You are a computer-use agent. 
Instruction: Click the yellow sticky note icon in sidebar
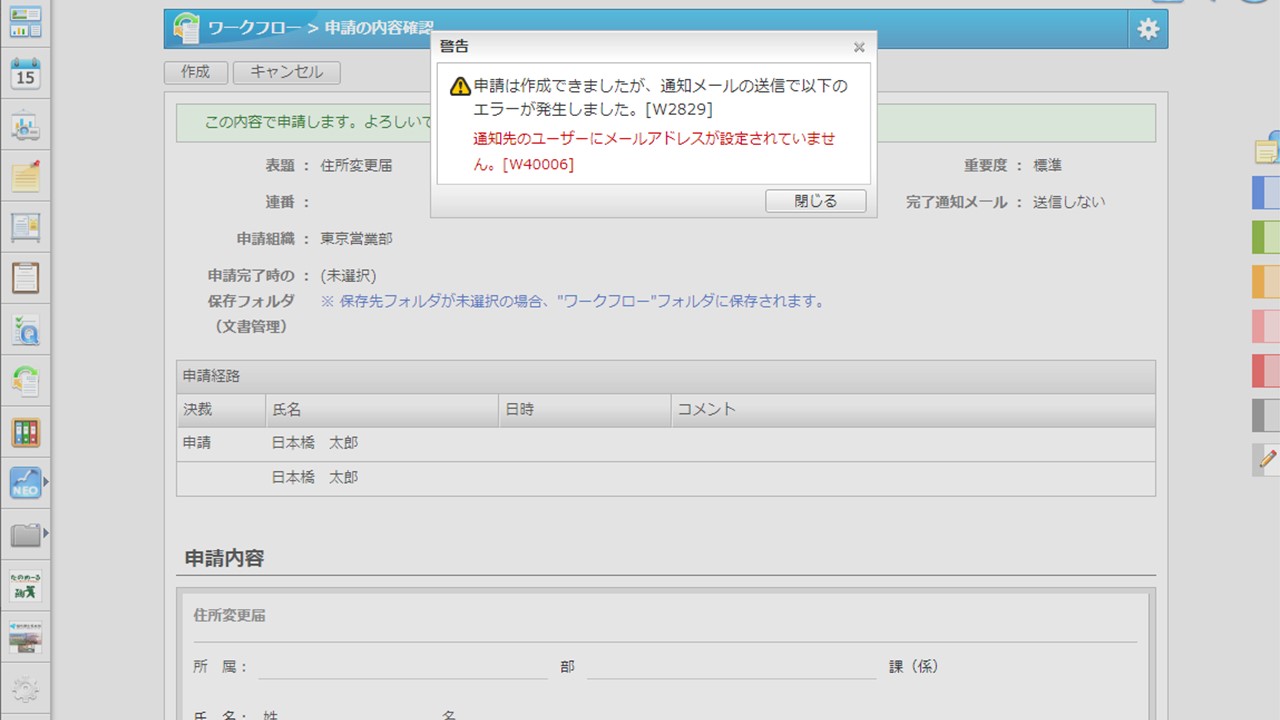(x=25, y=176)
